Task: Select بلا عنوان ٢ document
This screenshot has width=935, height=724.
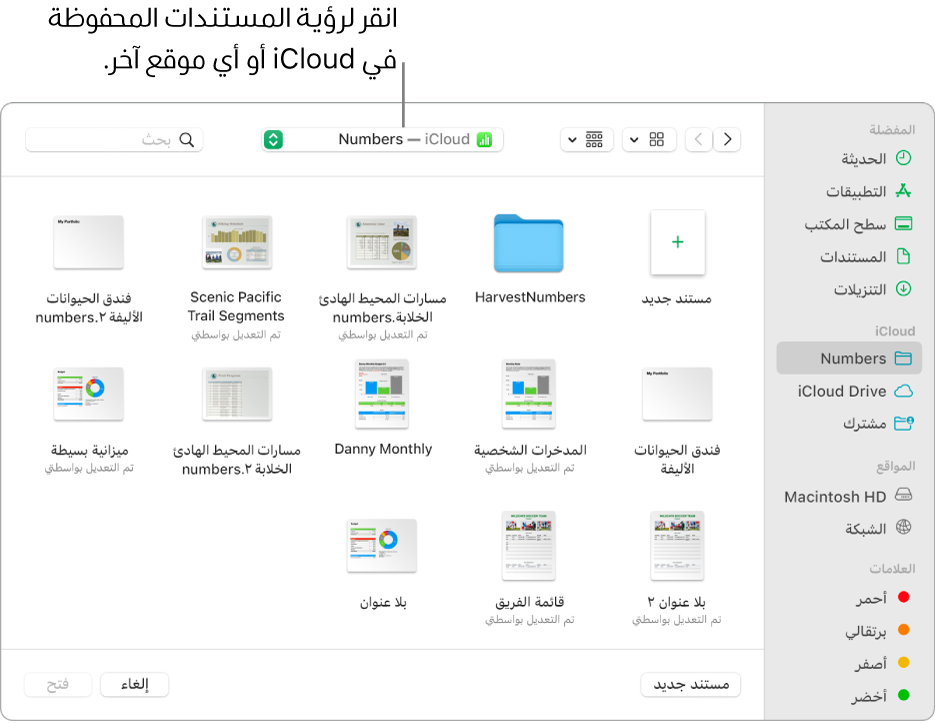Action: 677,546
